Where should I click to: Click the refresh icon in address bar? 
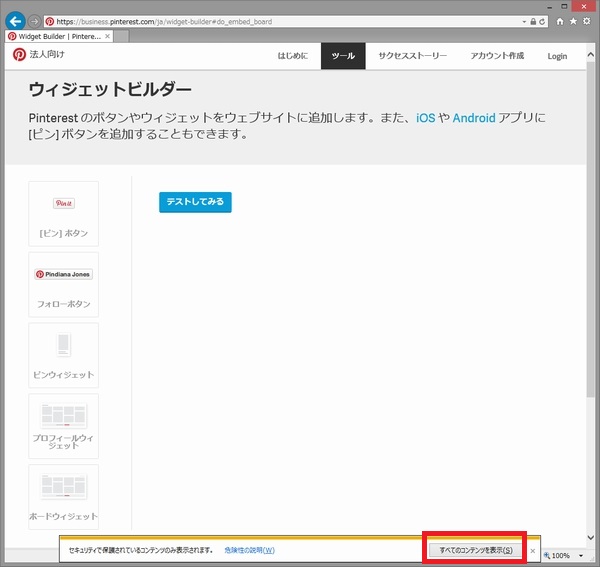540,21
